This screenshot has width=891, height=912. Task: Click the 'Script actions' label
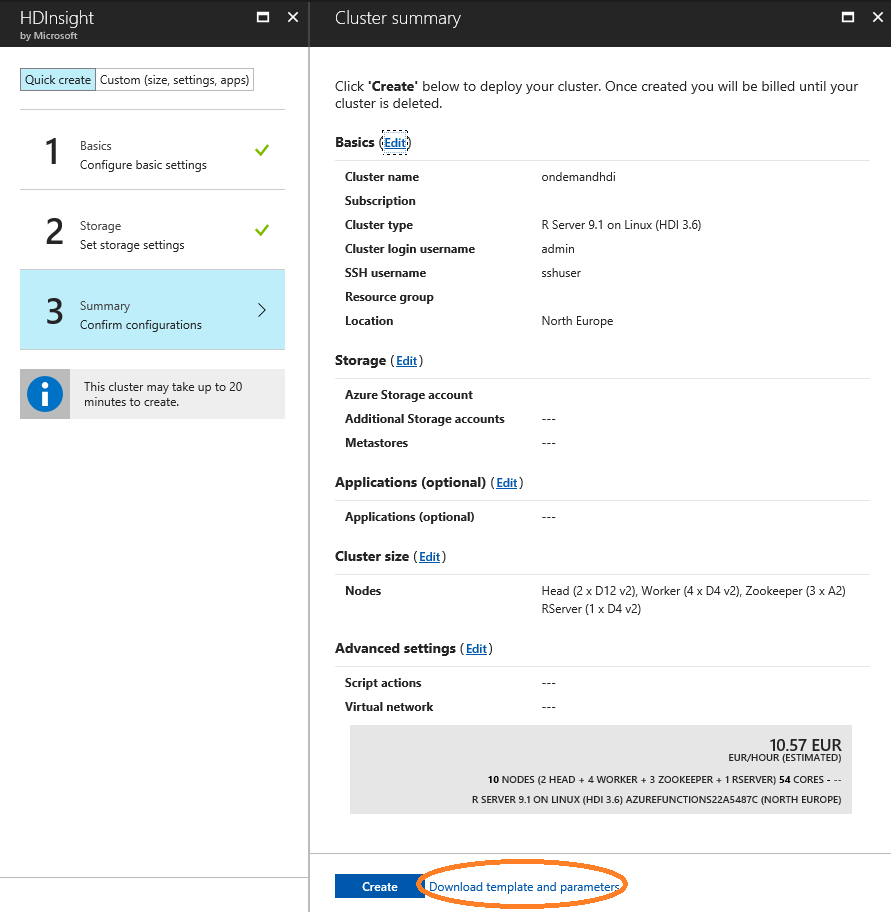click(x=383, y=683)
